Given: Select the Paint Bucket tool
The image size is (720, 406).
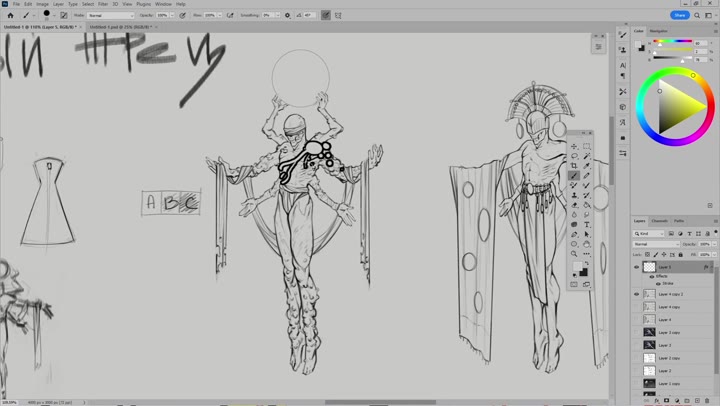Looking at the screenshot, I should pyautogui.click(x=587, y=205).
